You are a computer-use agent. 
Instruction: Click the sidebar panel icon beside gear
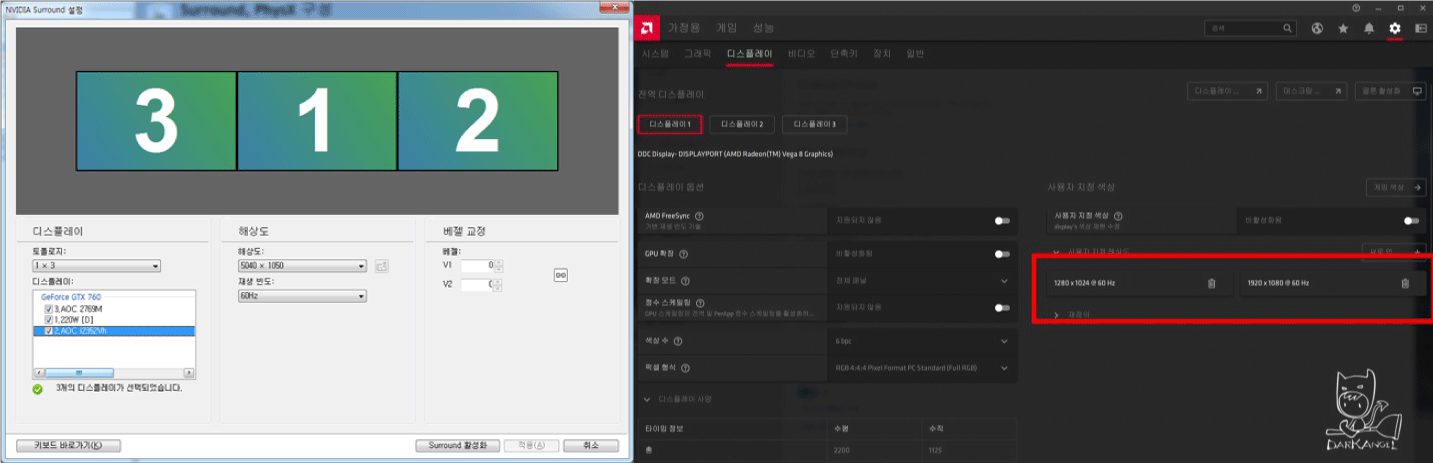[x=1421, y=28]
